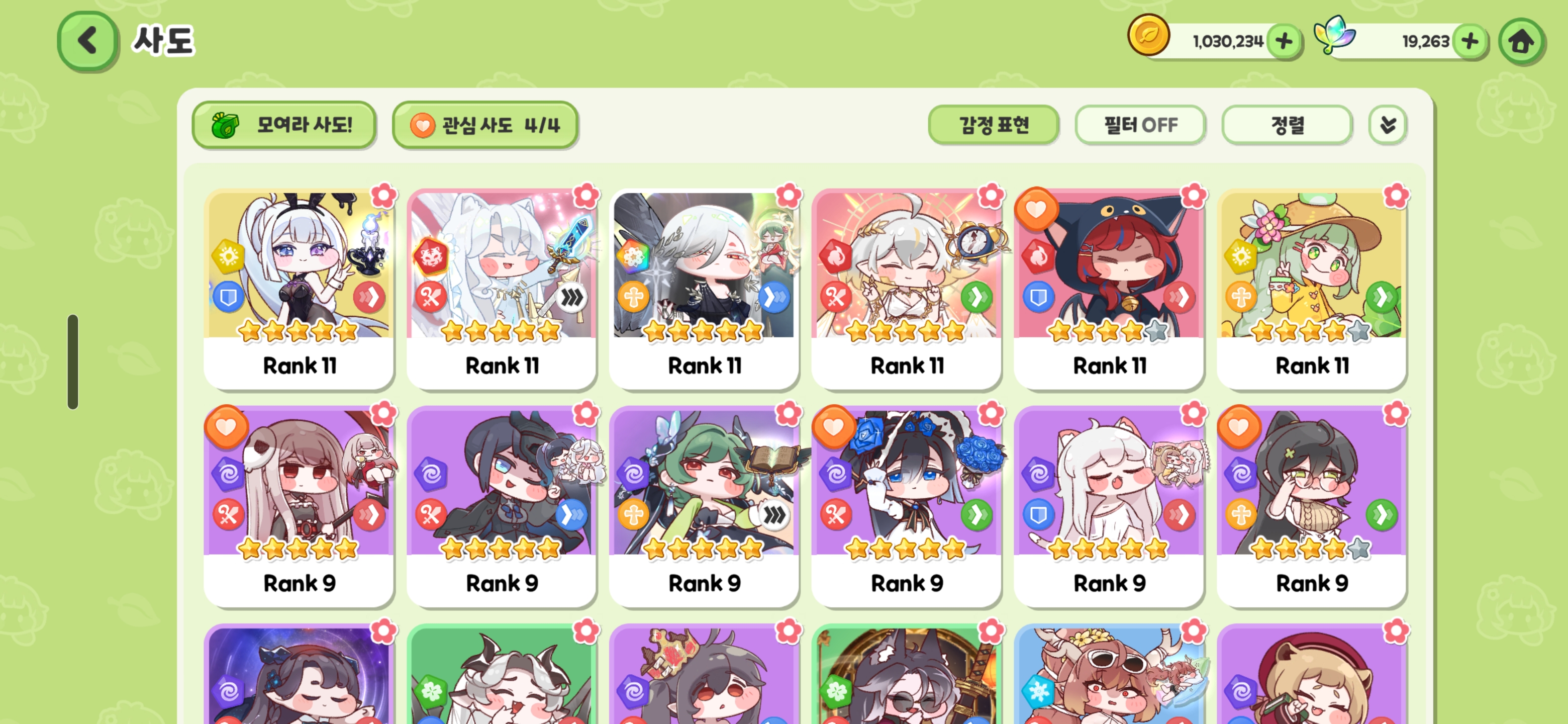Tap the gold coin currency icon
The height and width of the screenshot is (724, 1568).
coord(1148,35)
